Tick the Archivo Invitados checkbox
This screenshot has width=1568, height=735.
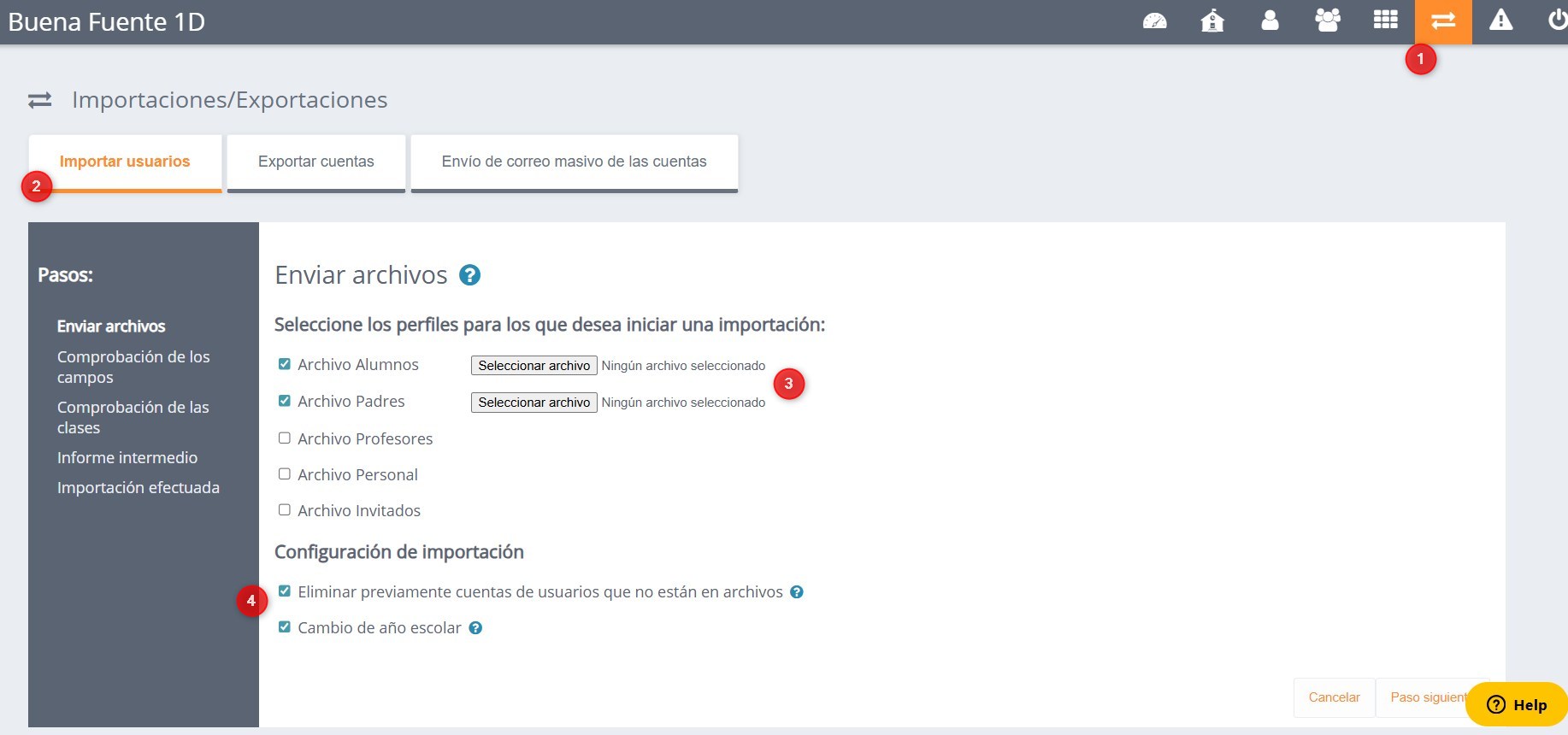(x=285, y=510)
